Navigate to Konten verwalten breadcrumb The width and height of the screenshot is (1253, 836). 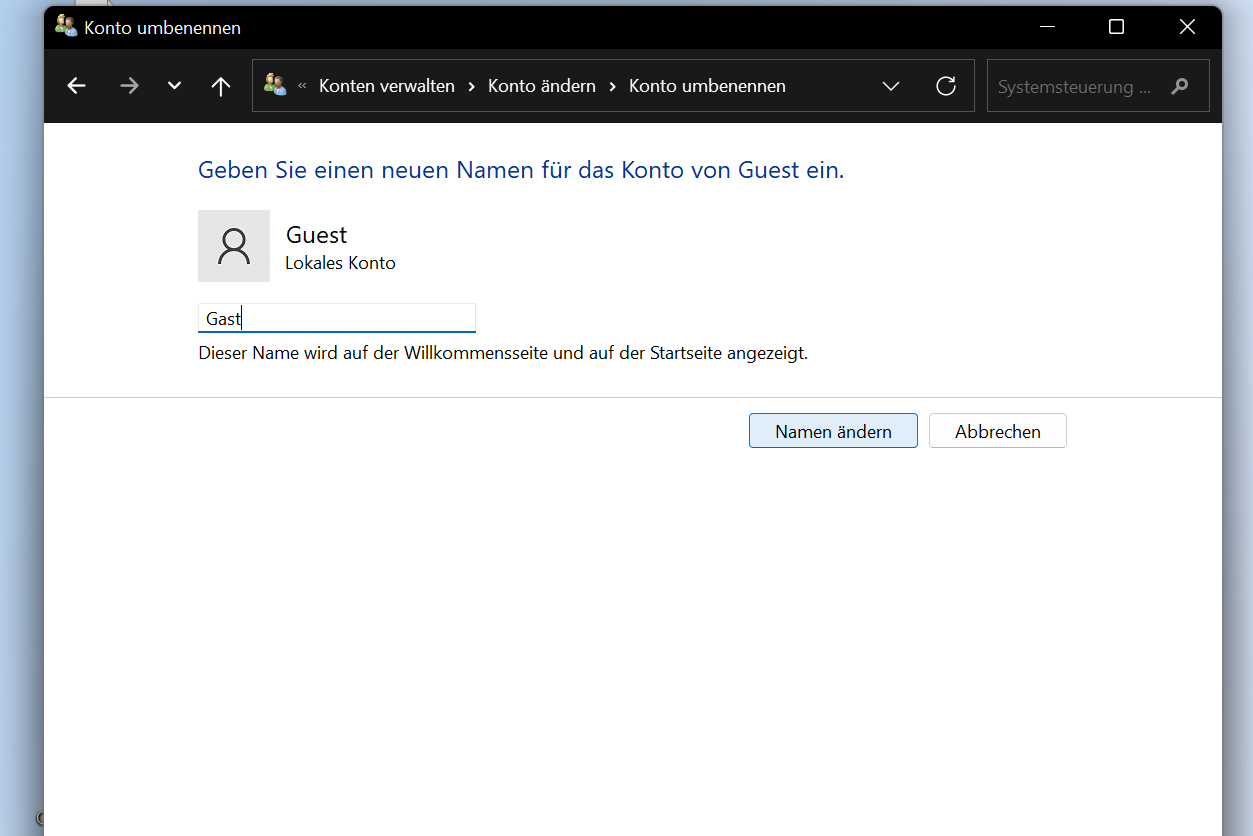[386, 86]
